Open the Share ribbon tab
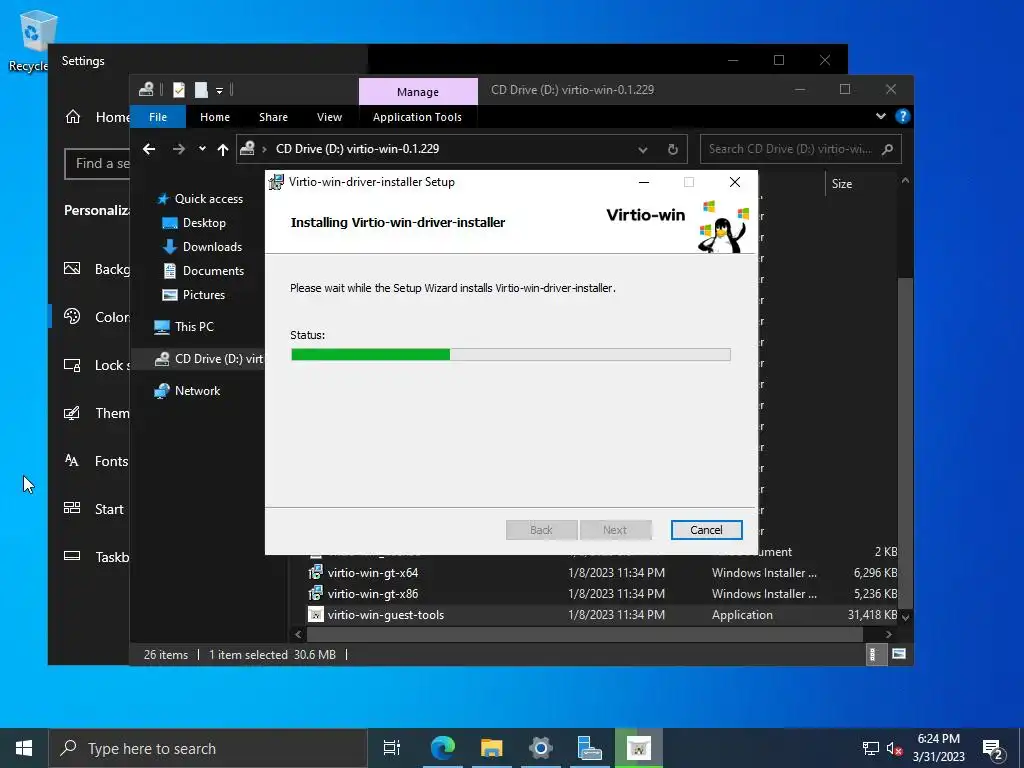This screenshot has height=768, width=1024. tap(273, 117)
